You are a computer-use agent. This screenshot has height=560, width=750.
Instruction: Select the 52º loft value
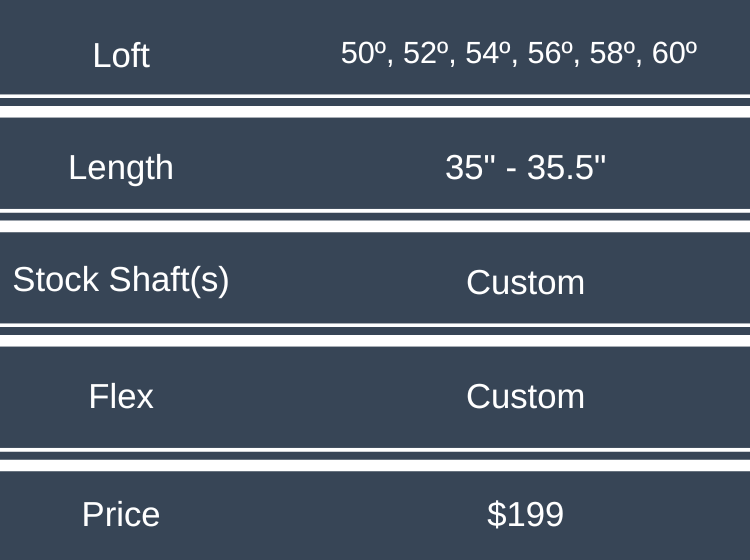(x=426, y=53)
